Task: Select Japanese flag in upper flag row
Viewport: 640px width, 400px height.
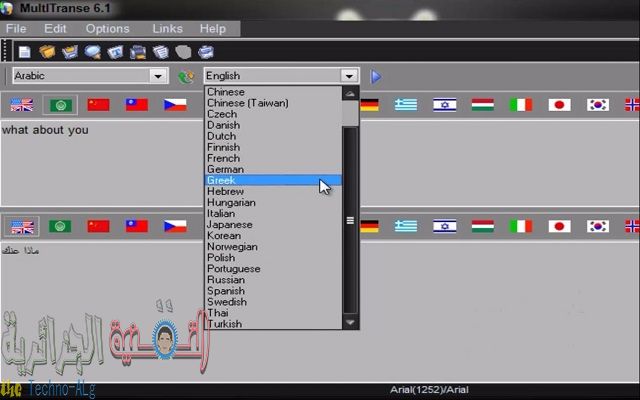Action: pos(560,105)
